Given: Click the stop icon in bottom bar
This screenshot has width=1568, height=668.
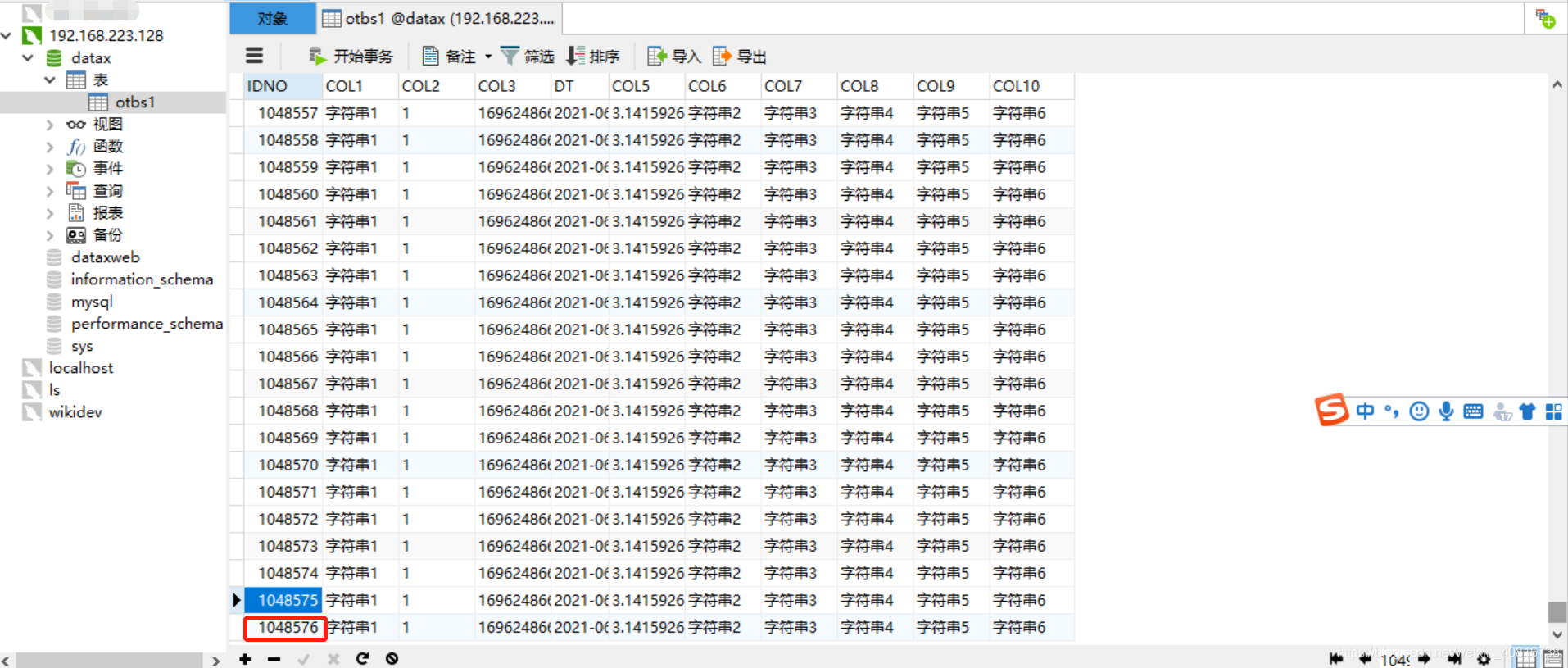Looking at the screenshot, I should (x=392, y=659).
